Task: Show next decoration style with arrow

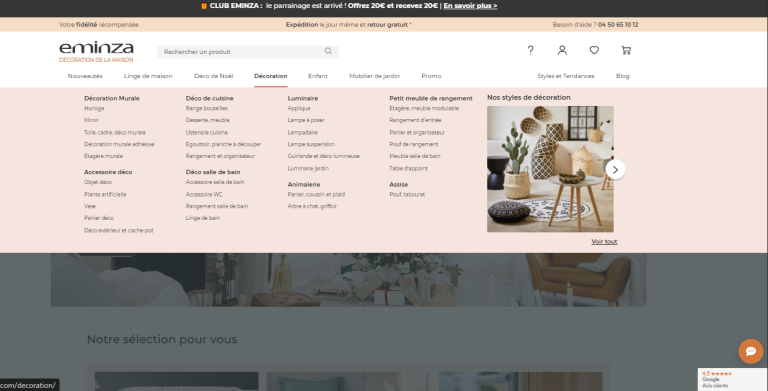Action: point(615,170)
